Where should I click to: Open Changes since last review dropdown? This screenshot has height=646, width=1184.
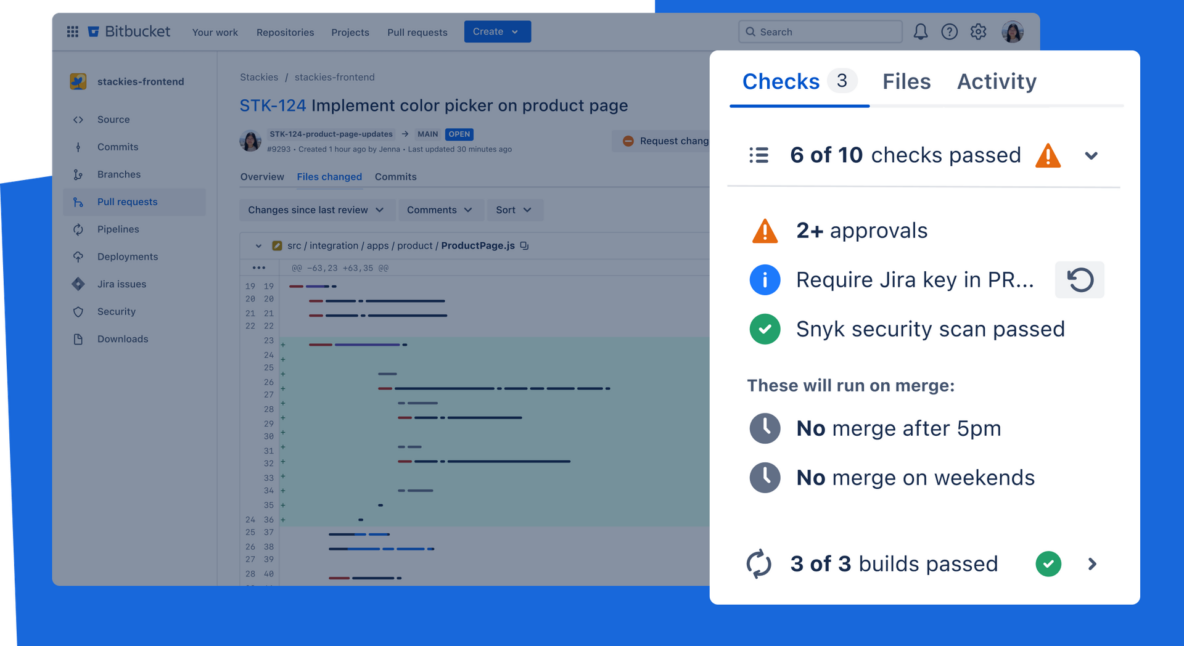316,210
